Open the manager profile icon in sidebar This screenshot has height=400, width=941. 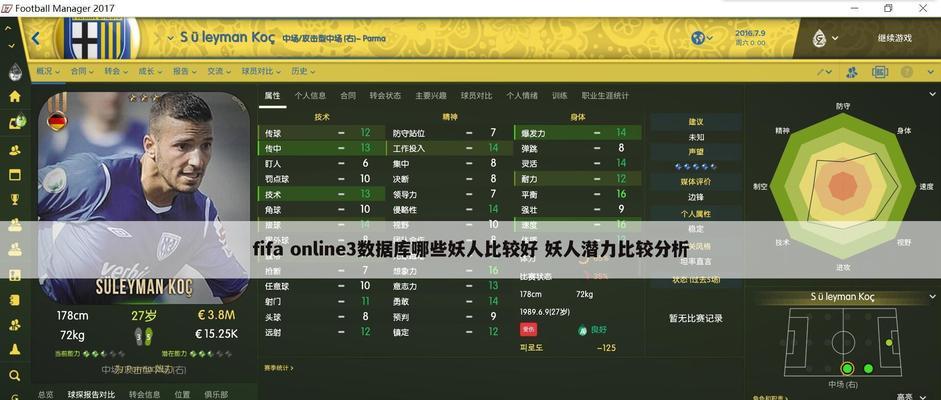15,72
